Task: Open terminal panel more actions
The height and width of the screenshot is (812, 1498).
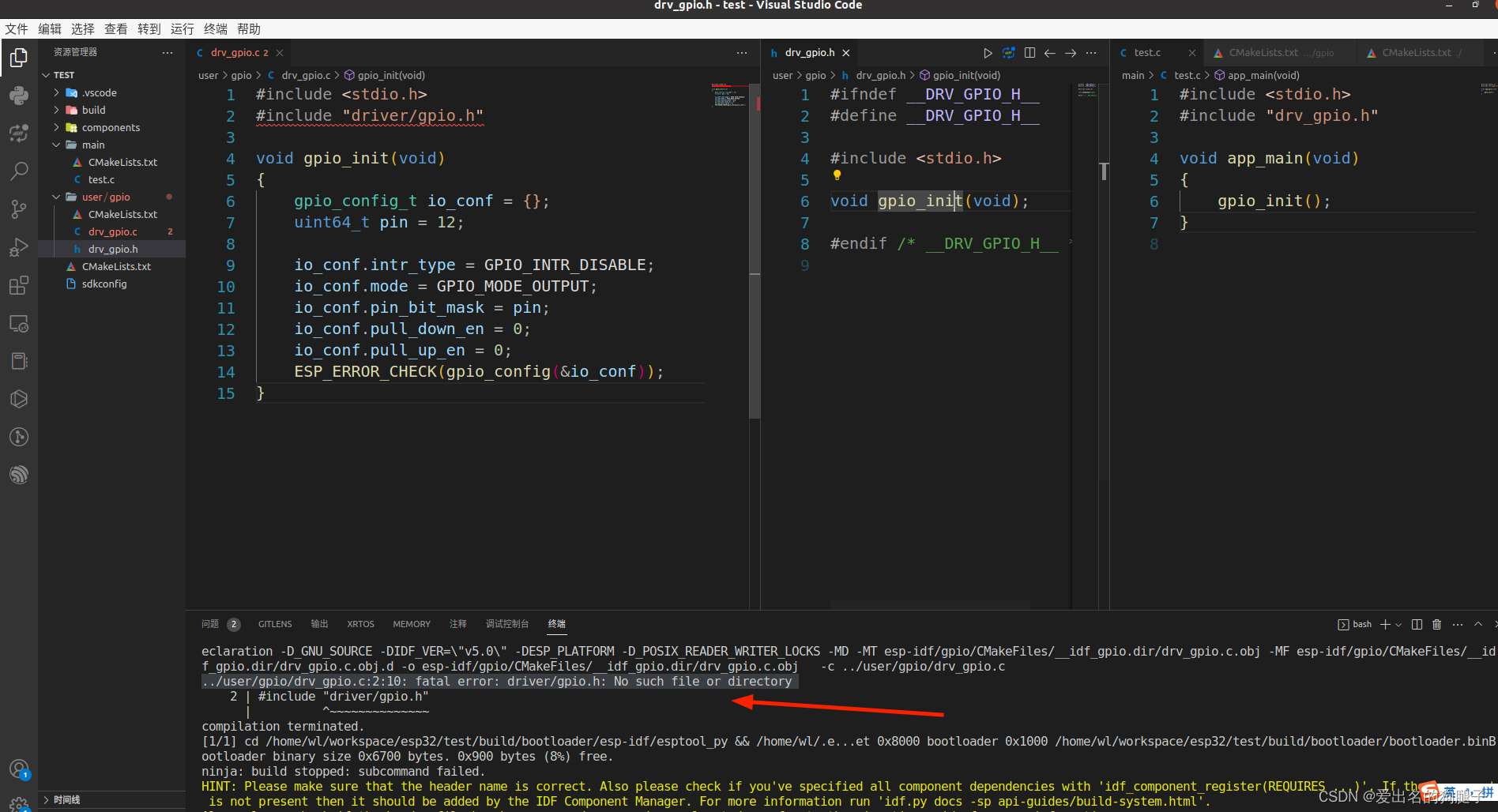Action: (1458, 624)
